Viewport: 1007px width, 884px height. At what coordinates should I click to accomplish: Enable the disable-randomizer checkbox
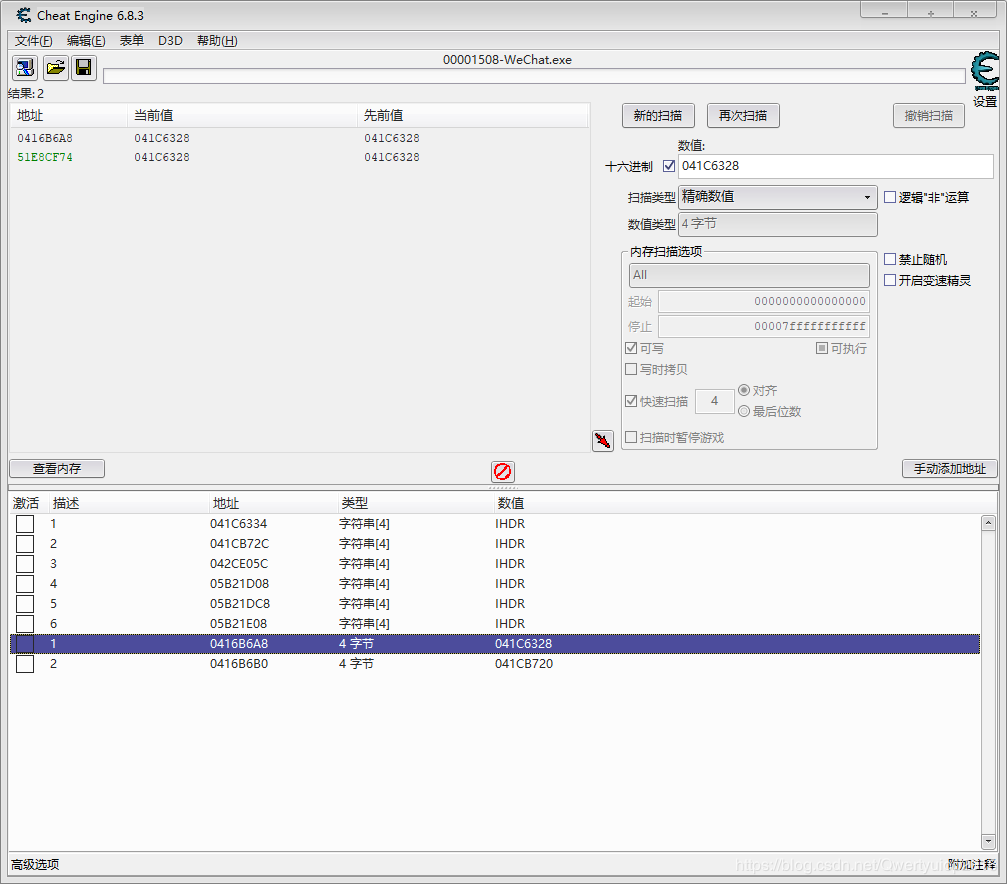coord(890,259)
